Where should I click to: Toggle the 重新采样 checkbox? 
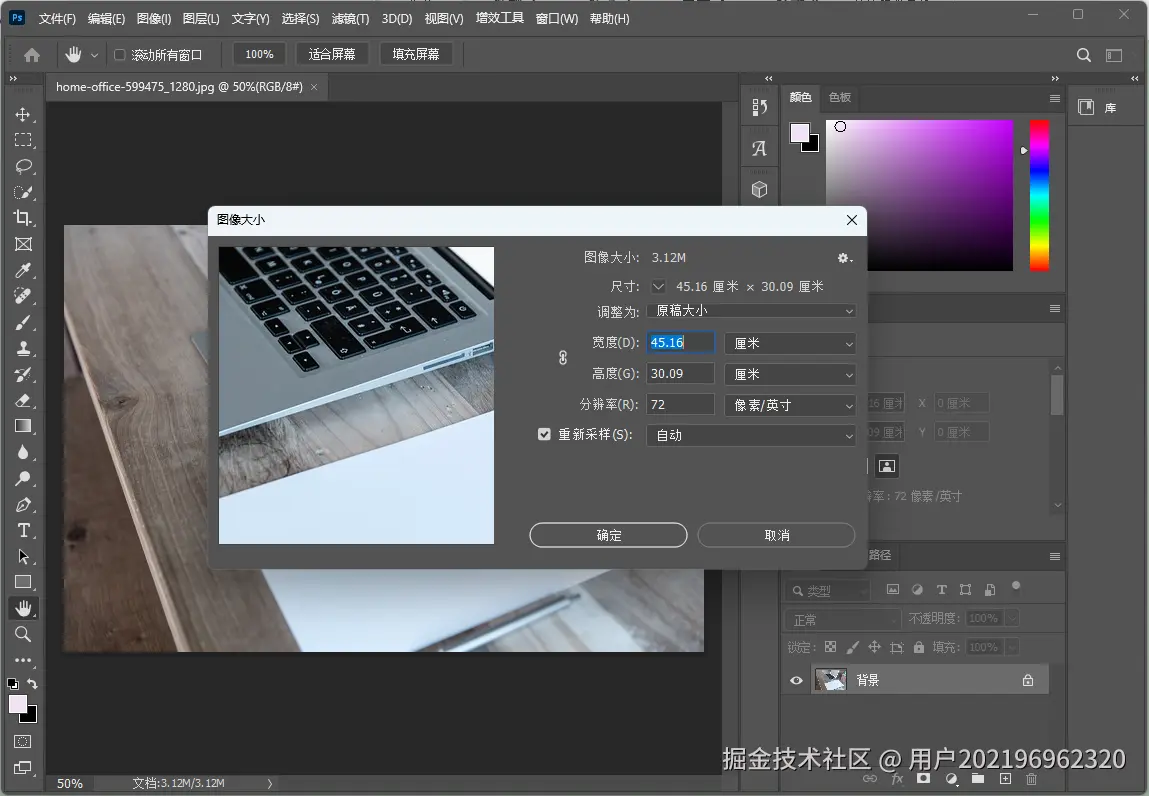click(x=544, y=434)
